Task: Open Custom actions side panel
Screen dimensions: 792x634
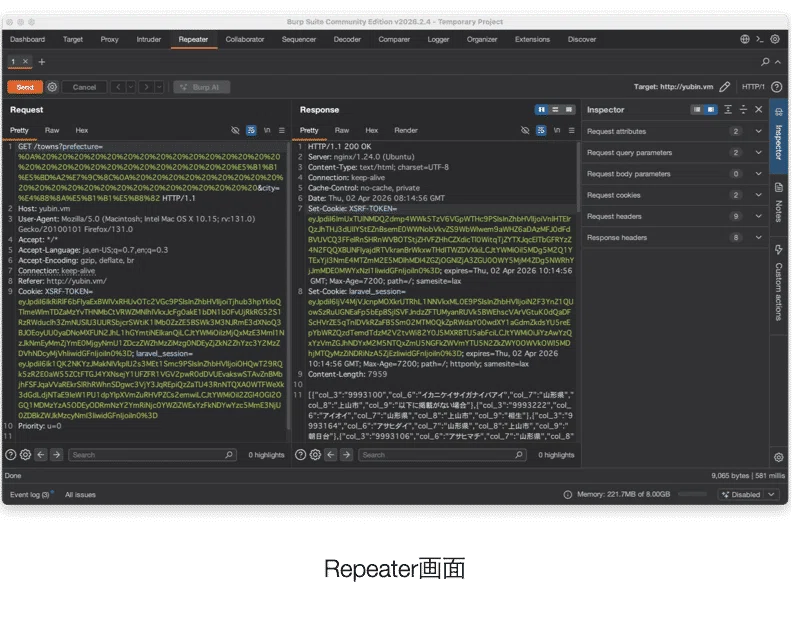Action: [778, 283]
